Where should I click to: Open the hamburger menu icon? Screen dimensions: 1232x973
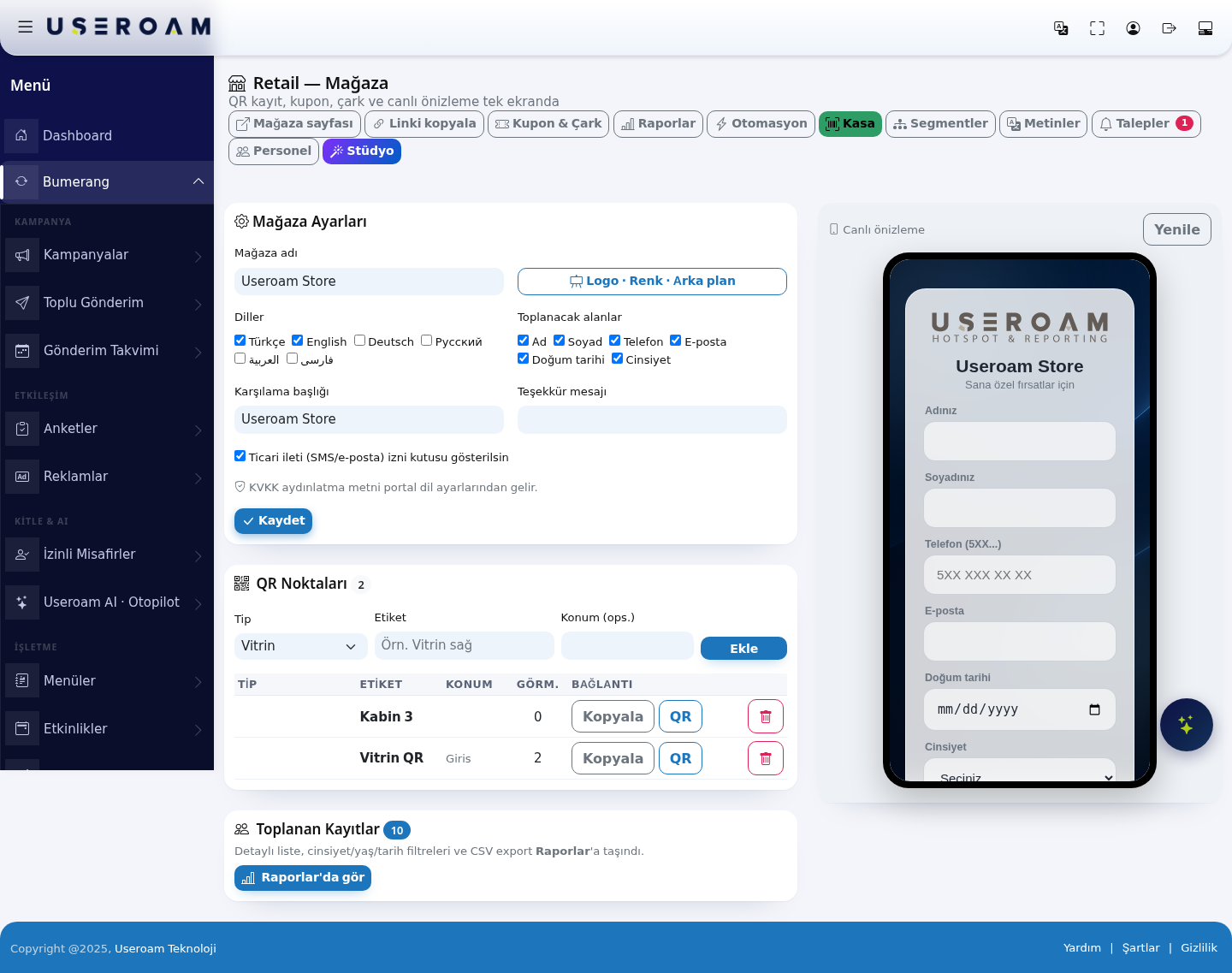tap(26, 27)
